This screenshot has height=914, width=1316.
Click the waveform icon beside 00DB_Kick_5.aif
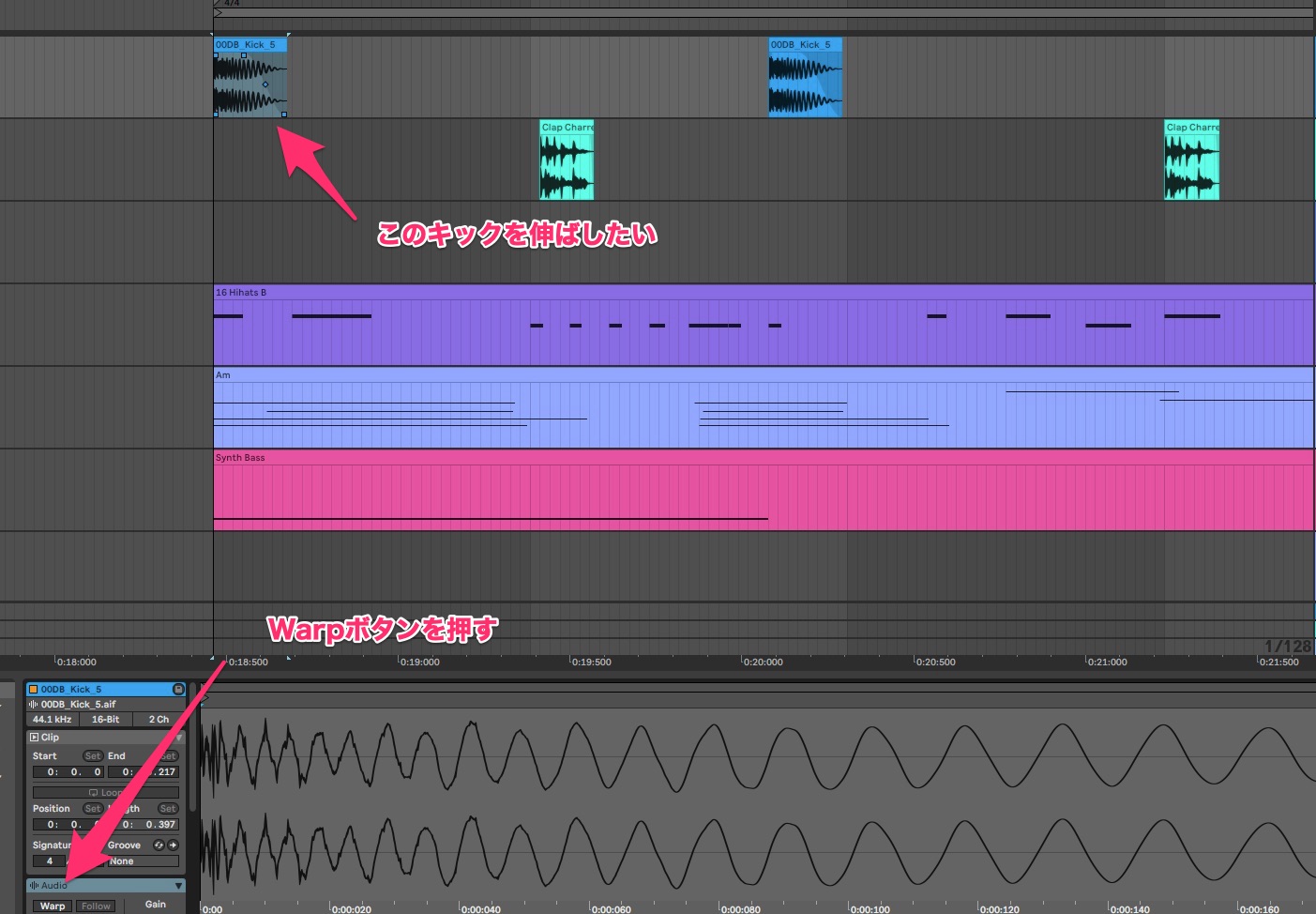[x=34, y=704]
